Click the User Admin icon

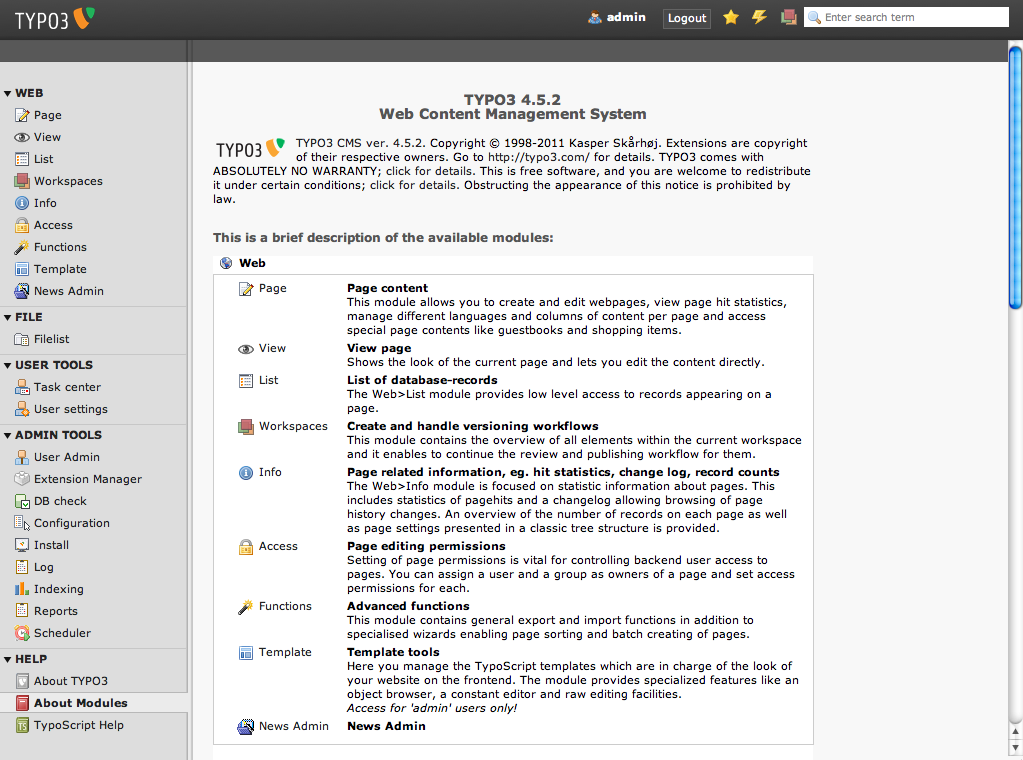(x=22, y=457)
